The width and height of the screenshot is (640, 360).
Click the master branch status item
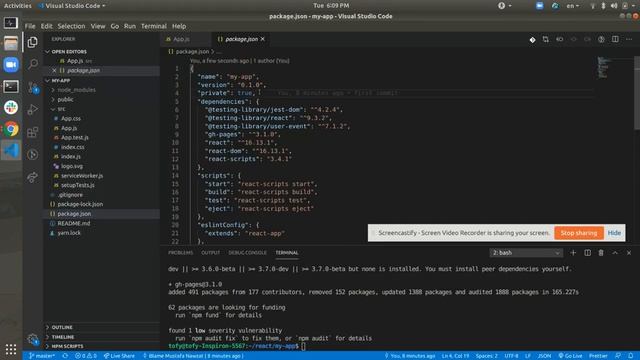tap(42, 356)
